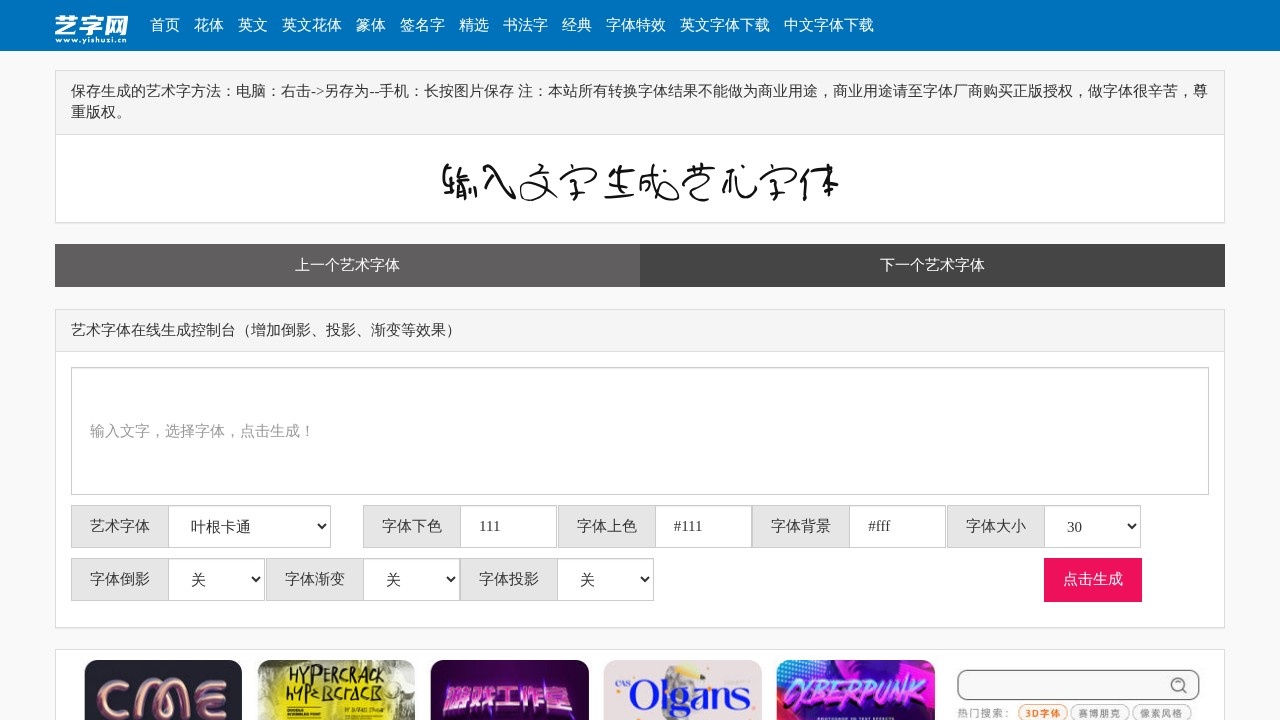Open the 字体倒影 reflection dropdown
1280x720 pixels.
tap(216, 579)
